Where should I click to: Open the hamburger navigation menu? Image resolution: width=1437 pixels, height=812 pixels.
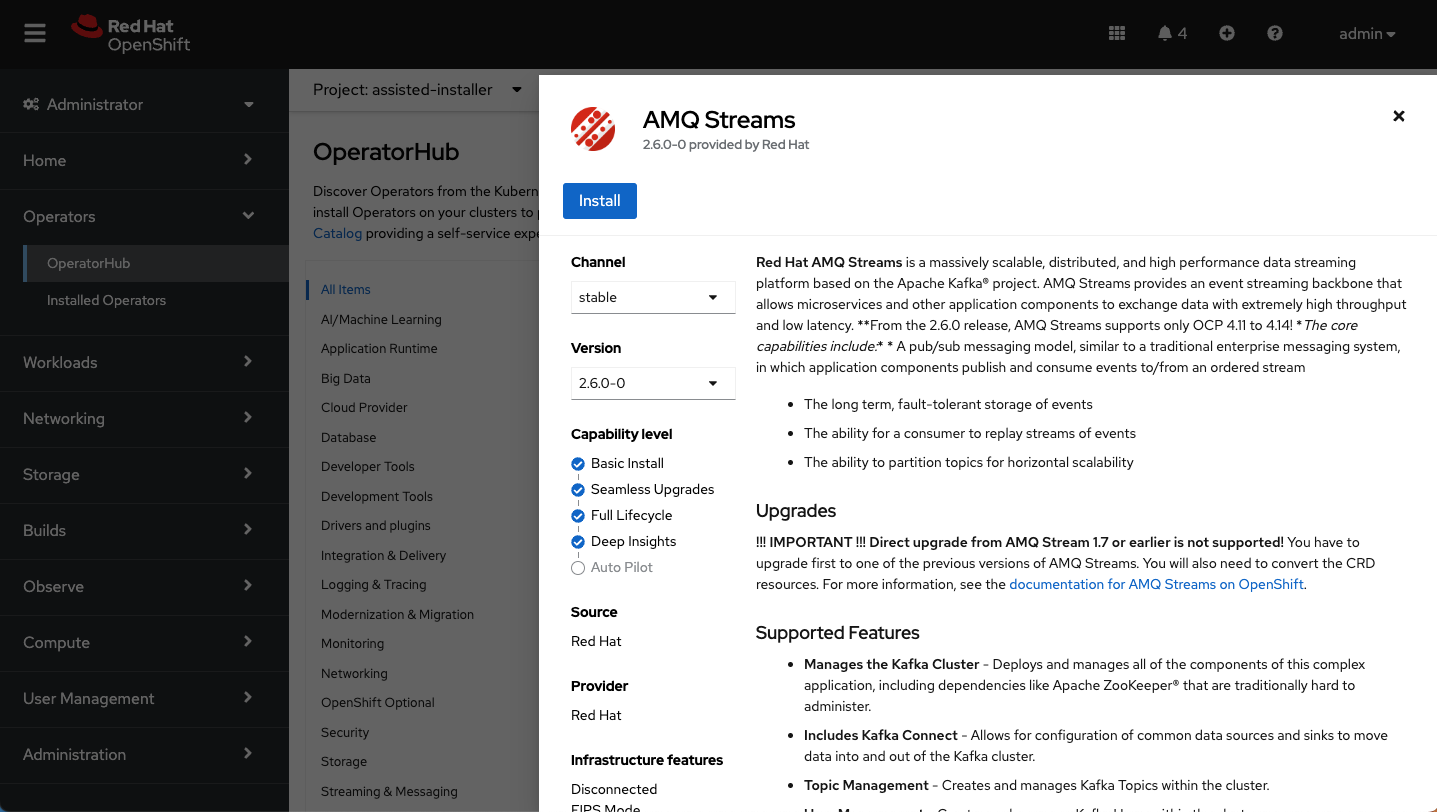click(35, 33)
